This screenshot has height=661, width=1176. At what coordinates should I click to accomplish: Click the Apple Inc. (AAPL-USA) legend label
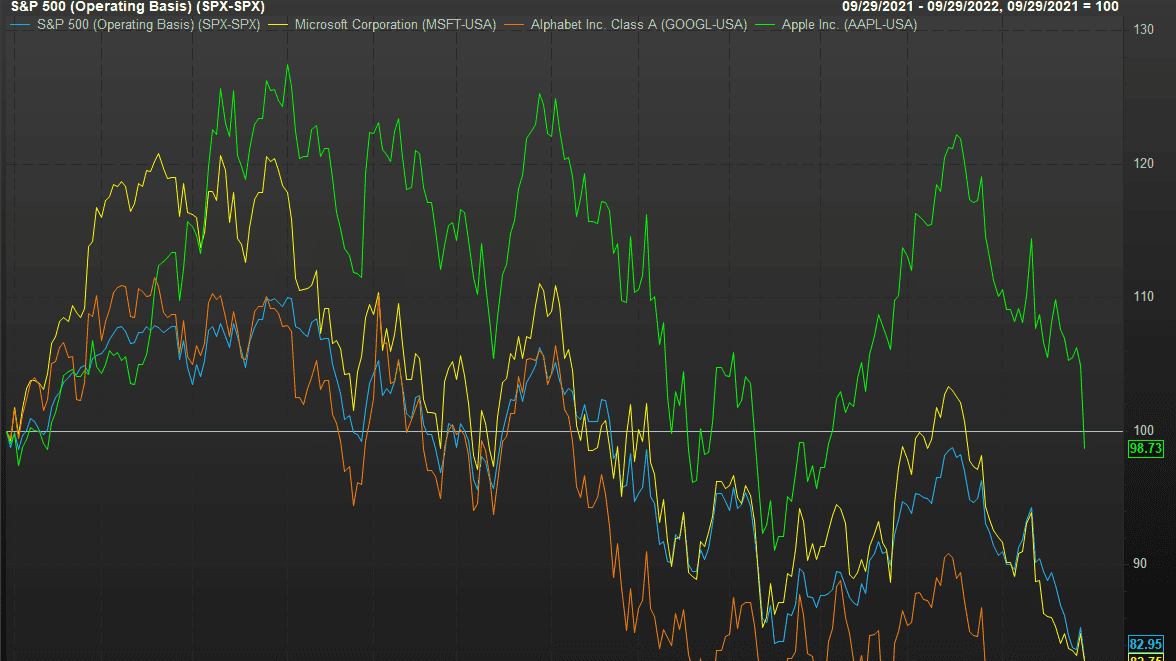(849, 25)
